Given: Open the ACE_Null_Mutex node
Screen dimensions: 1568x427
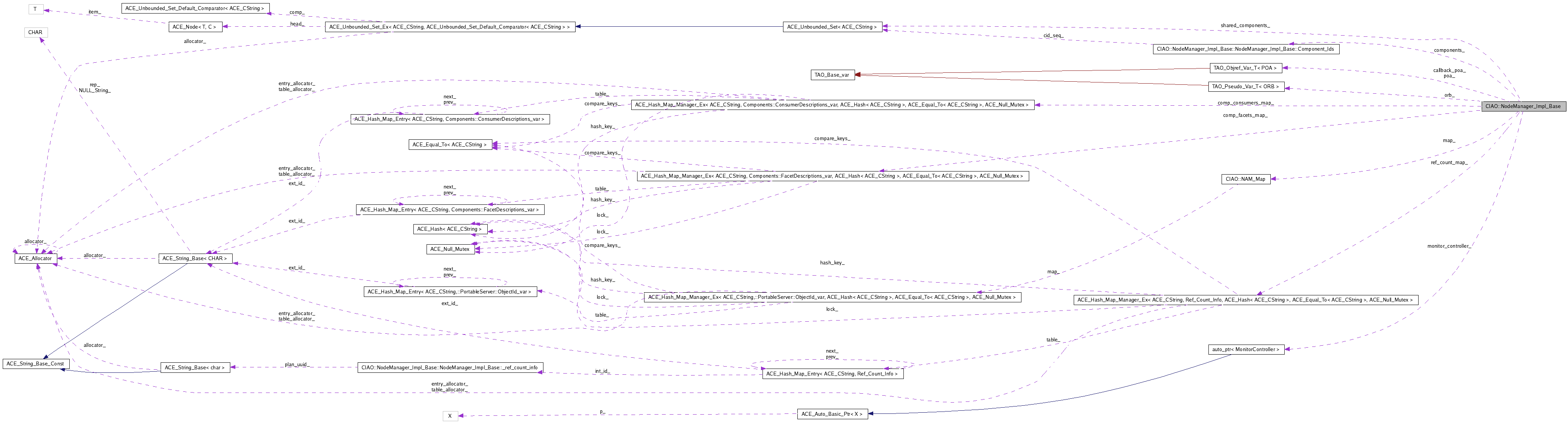Looking at the screenshot, I should coord(450,249).
